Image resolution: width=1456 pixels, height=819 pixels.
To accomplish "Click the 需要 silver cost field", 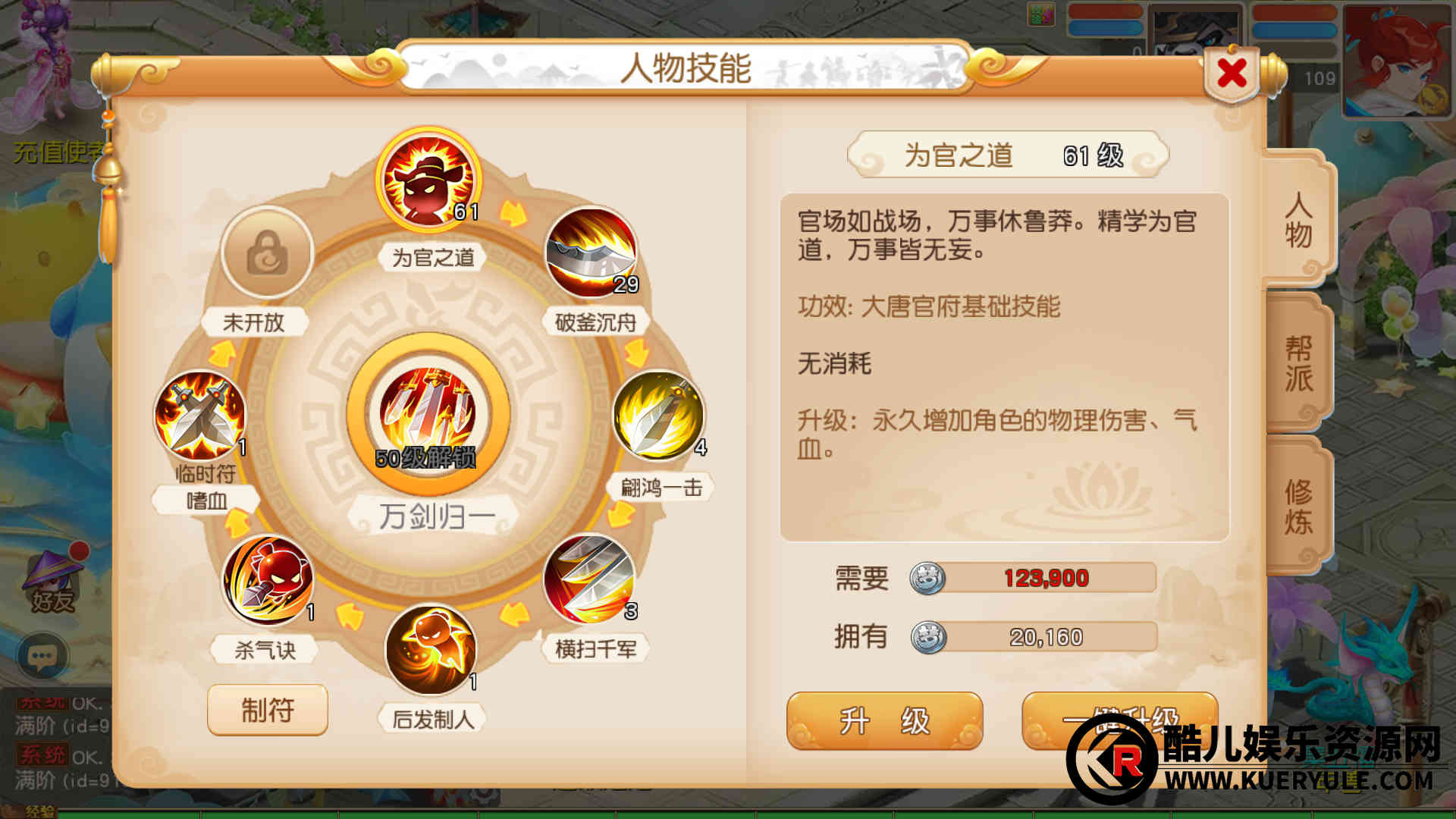I will tap(1034, 578).
